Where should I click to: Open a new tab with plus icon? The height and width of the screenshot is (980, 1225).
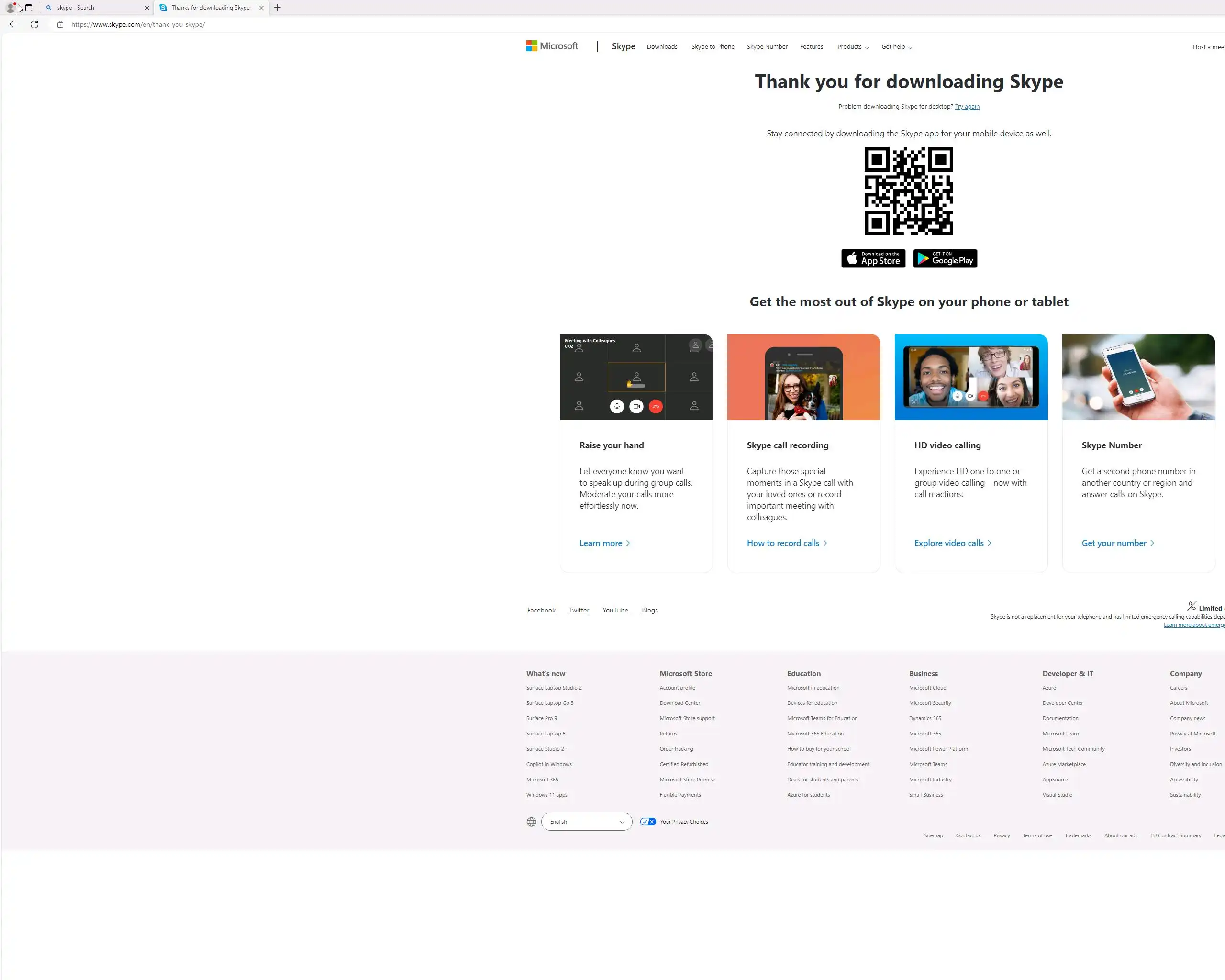[x=277, y=7]
